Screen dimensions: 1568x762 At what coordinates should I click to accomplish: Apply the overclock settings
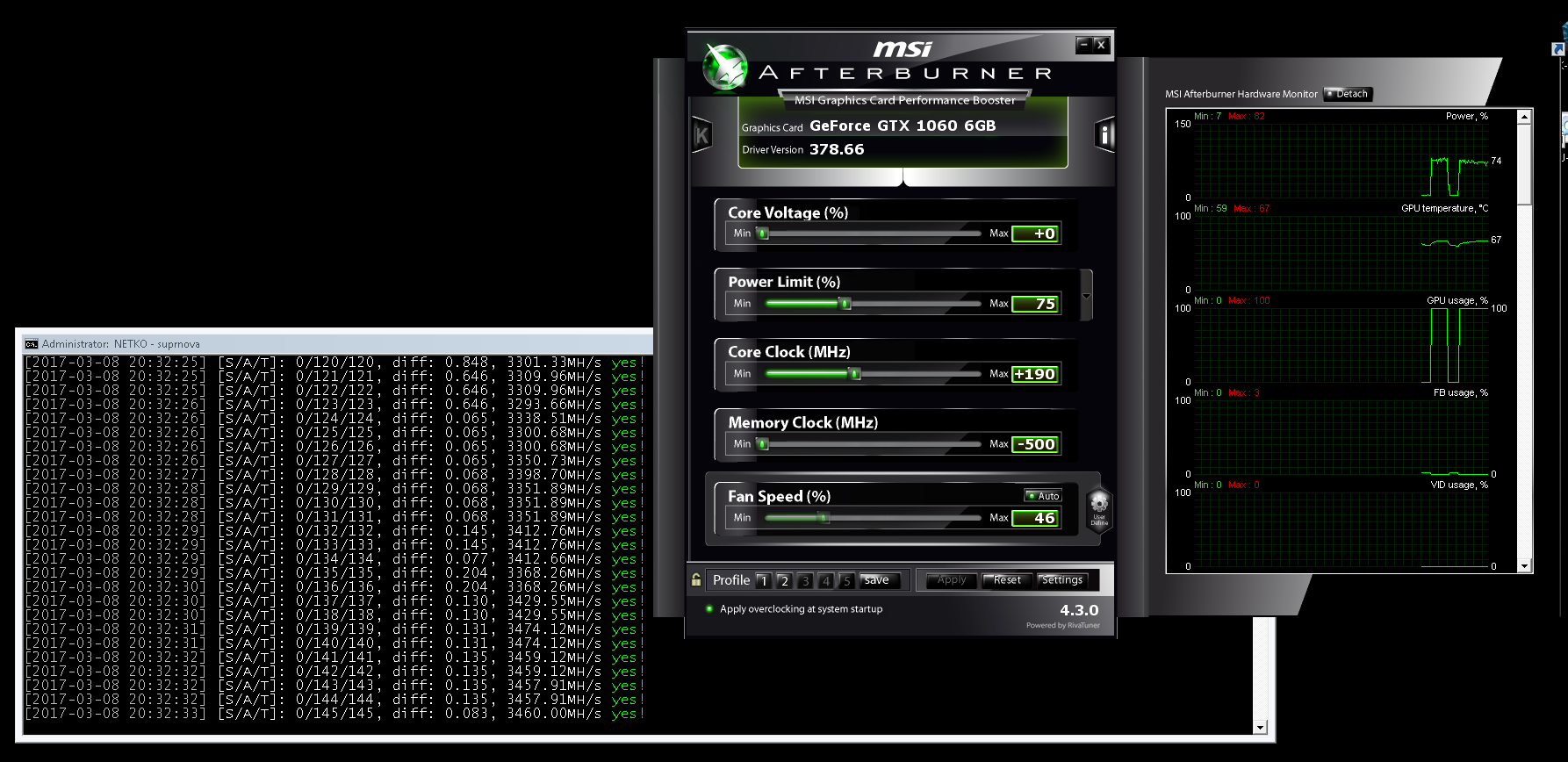[x=952, y=580]
